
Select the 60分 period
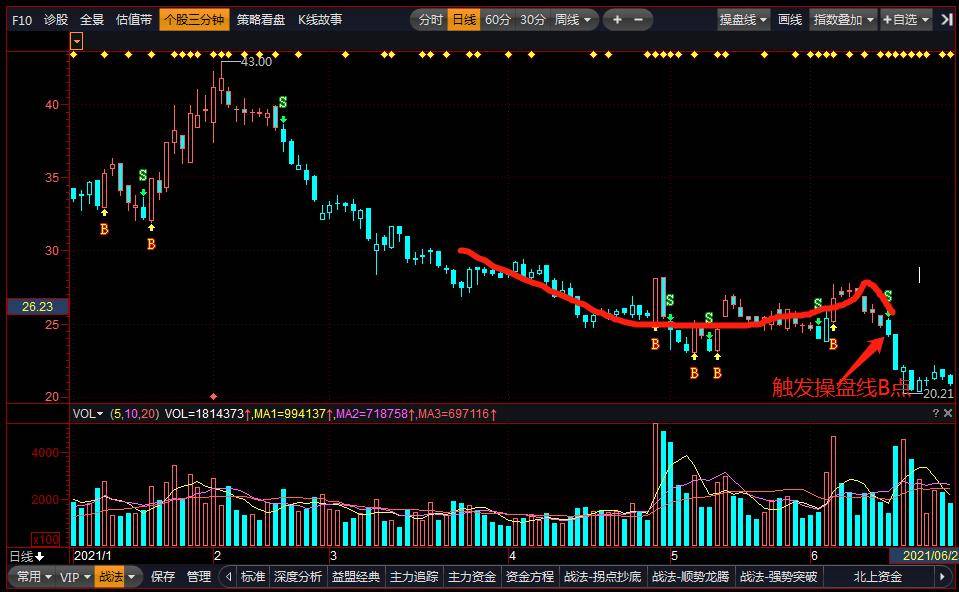[x=498, y=20]
